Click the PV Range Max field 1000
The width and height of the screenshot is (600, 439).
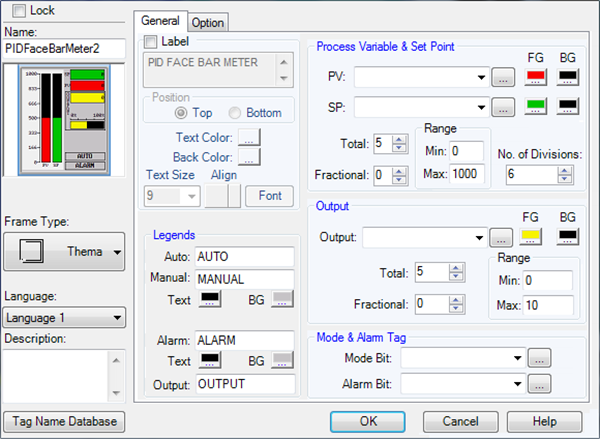point(467,174)
